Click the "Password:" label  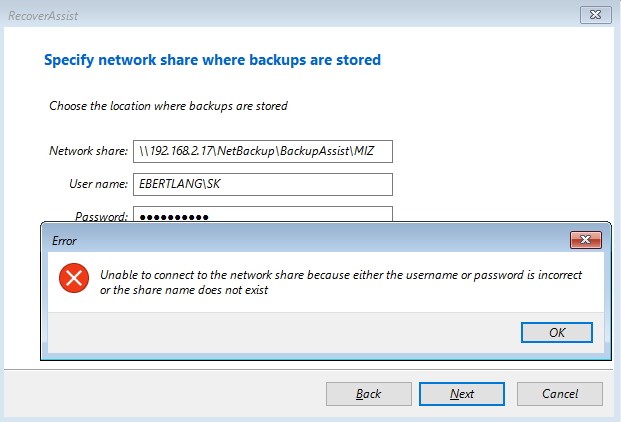[x=101, y=216]
